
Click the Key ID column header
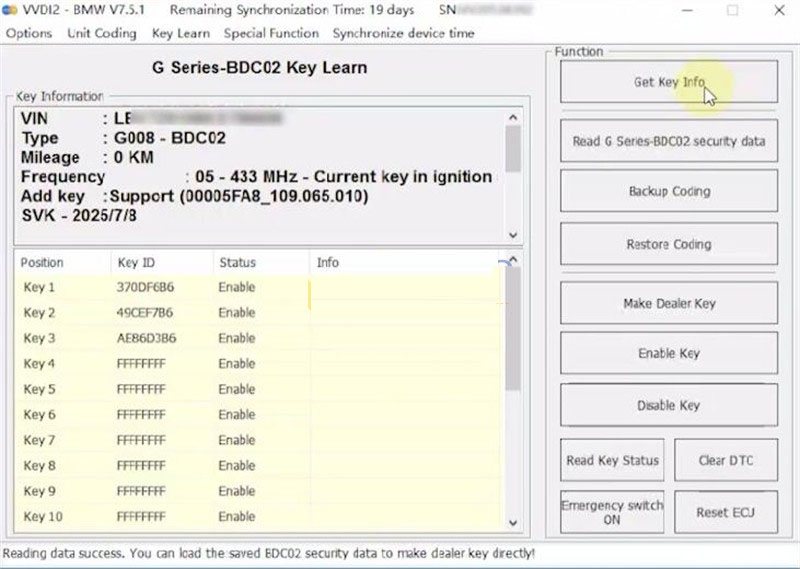(x=162, y=262)
